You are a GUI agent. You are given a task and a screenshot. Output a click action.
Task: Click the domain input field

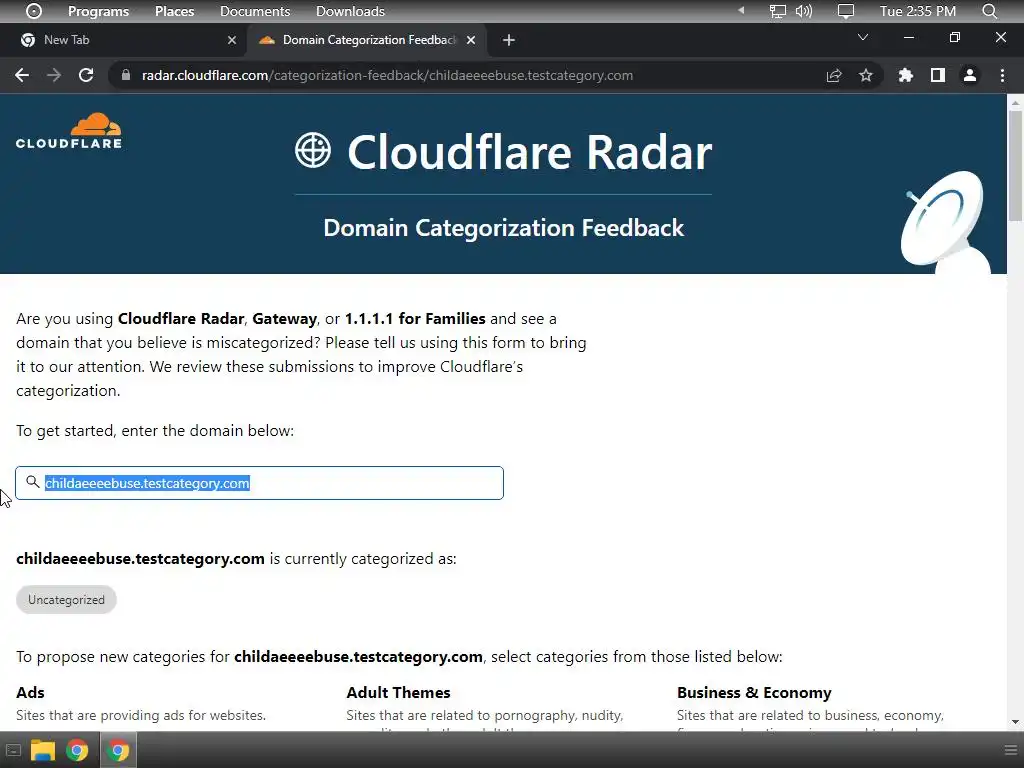coord(259,483)
